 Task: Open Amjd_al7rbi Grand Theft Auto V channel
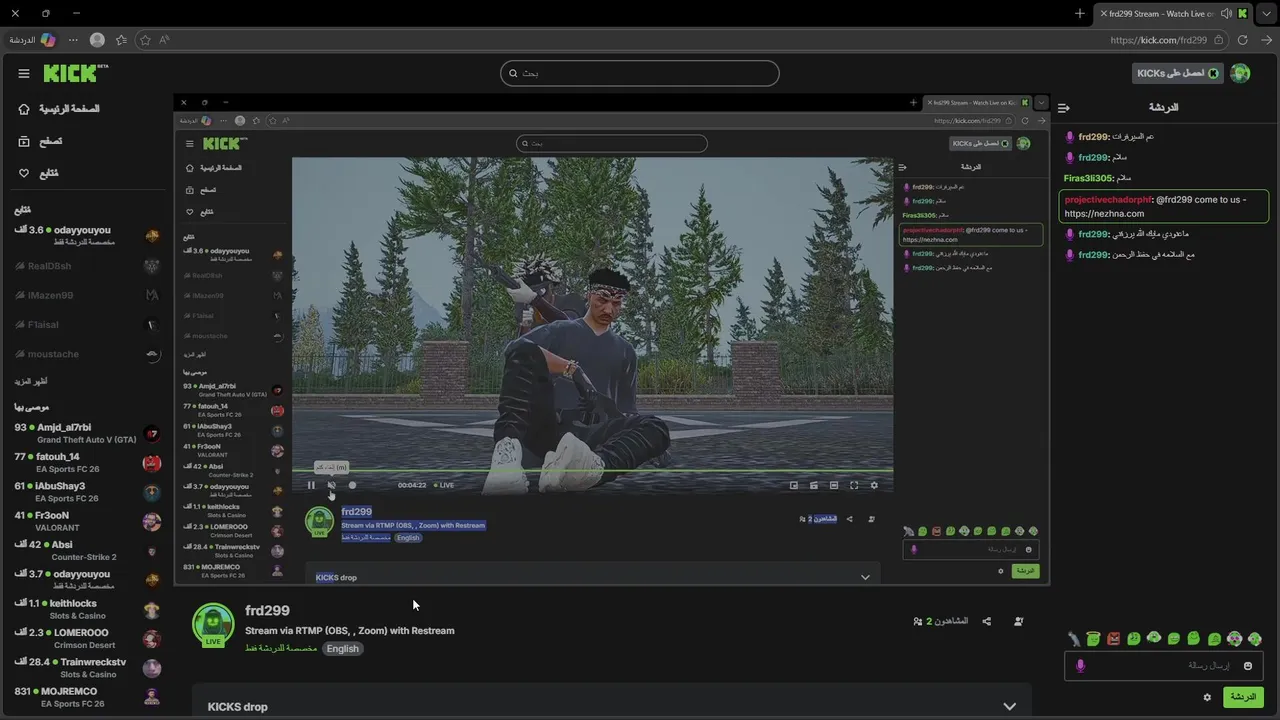click(x=87, y=433)
